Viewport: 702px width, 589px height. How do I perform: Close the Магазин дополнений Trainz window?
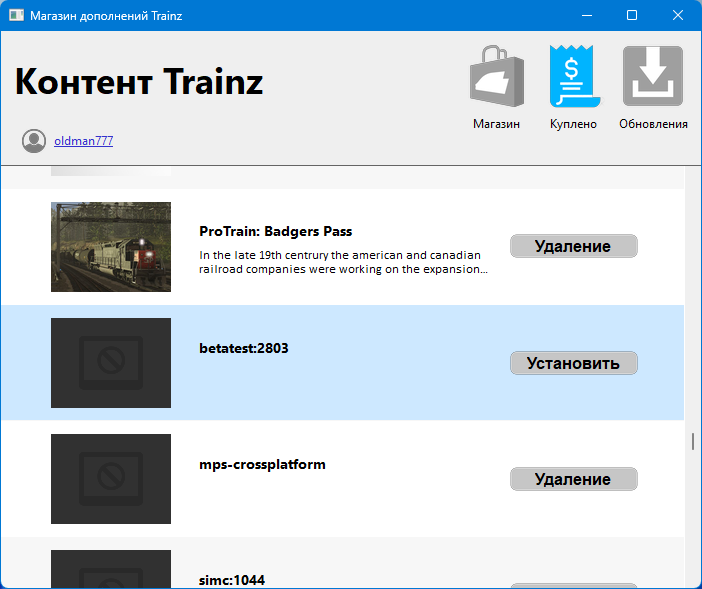(678, 15)
